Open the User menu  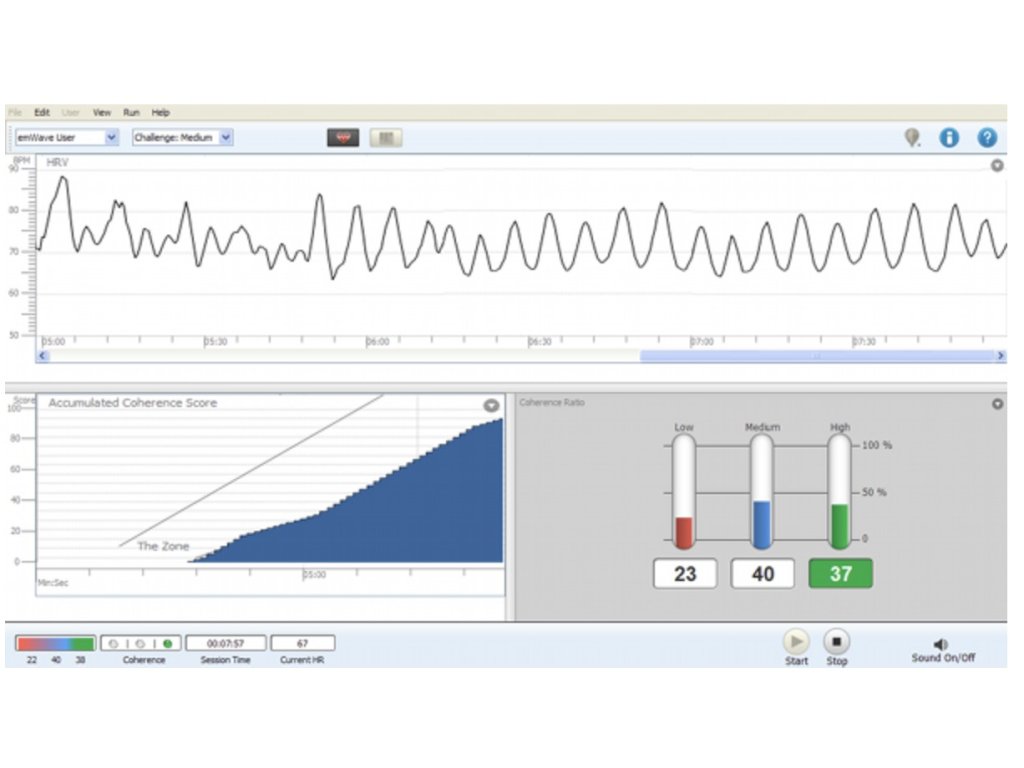71,112
